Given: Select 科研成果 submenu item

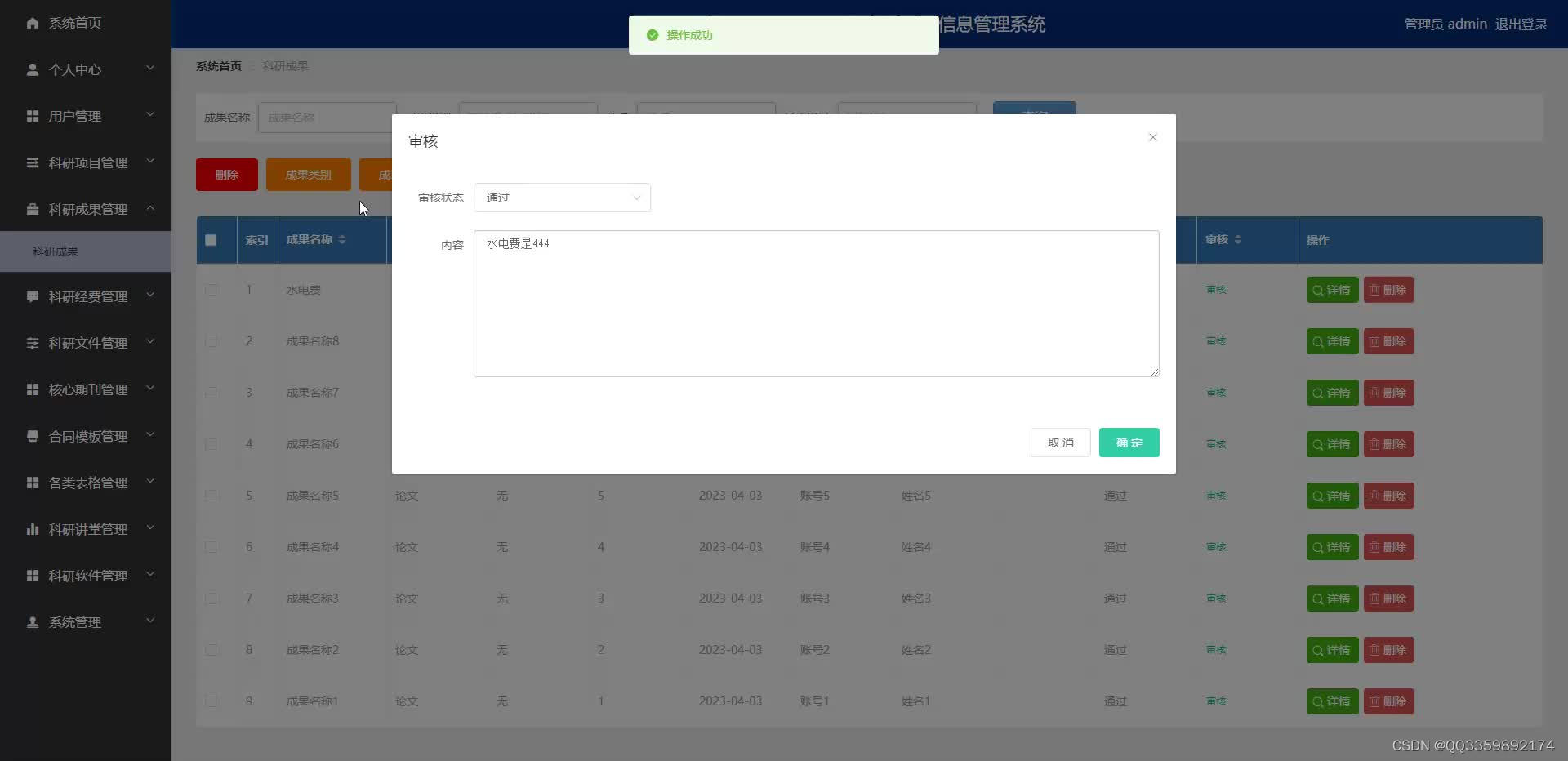Looking at the screenshot, I should click(86, 251).
